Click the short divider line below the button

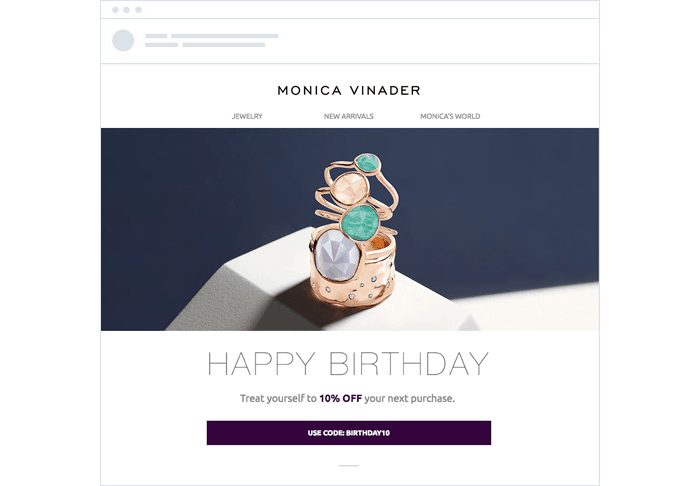[349, 466]
